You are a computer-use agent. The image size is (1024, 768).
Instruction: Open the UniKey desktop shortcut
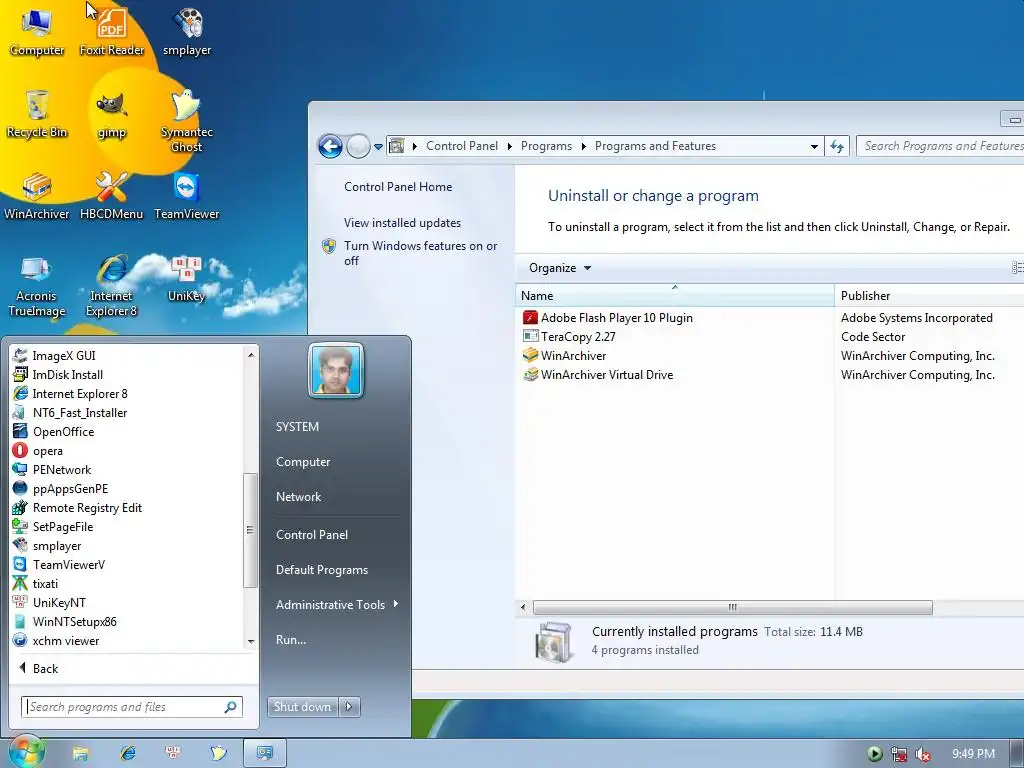[187, 279]
